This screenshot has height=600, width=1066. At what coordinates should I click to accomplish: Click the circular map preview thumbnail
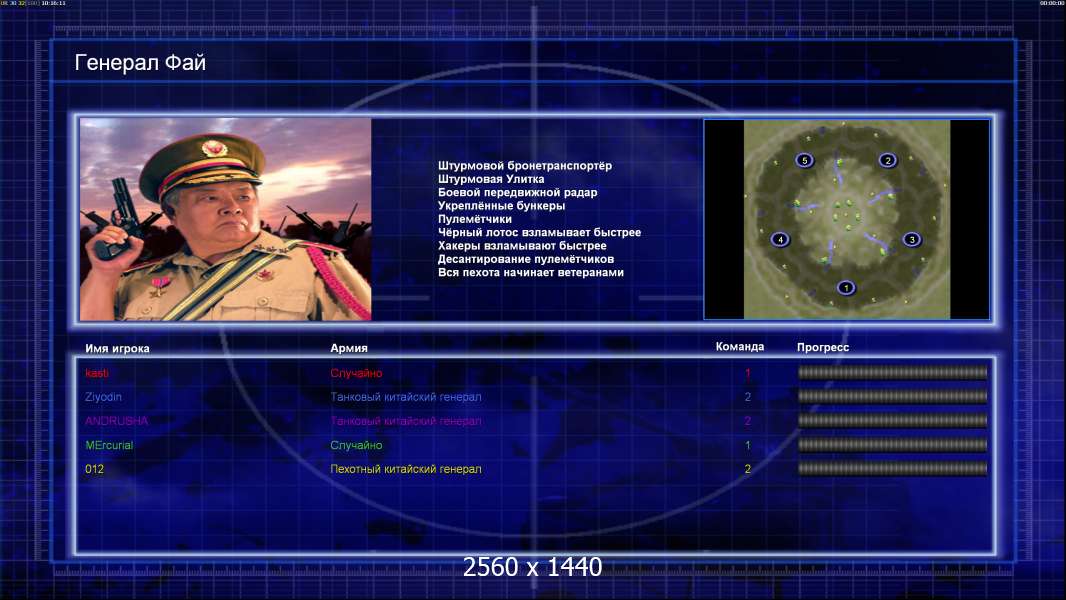tap(847, 219)
